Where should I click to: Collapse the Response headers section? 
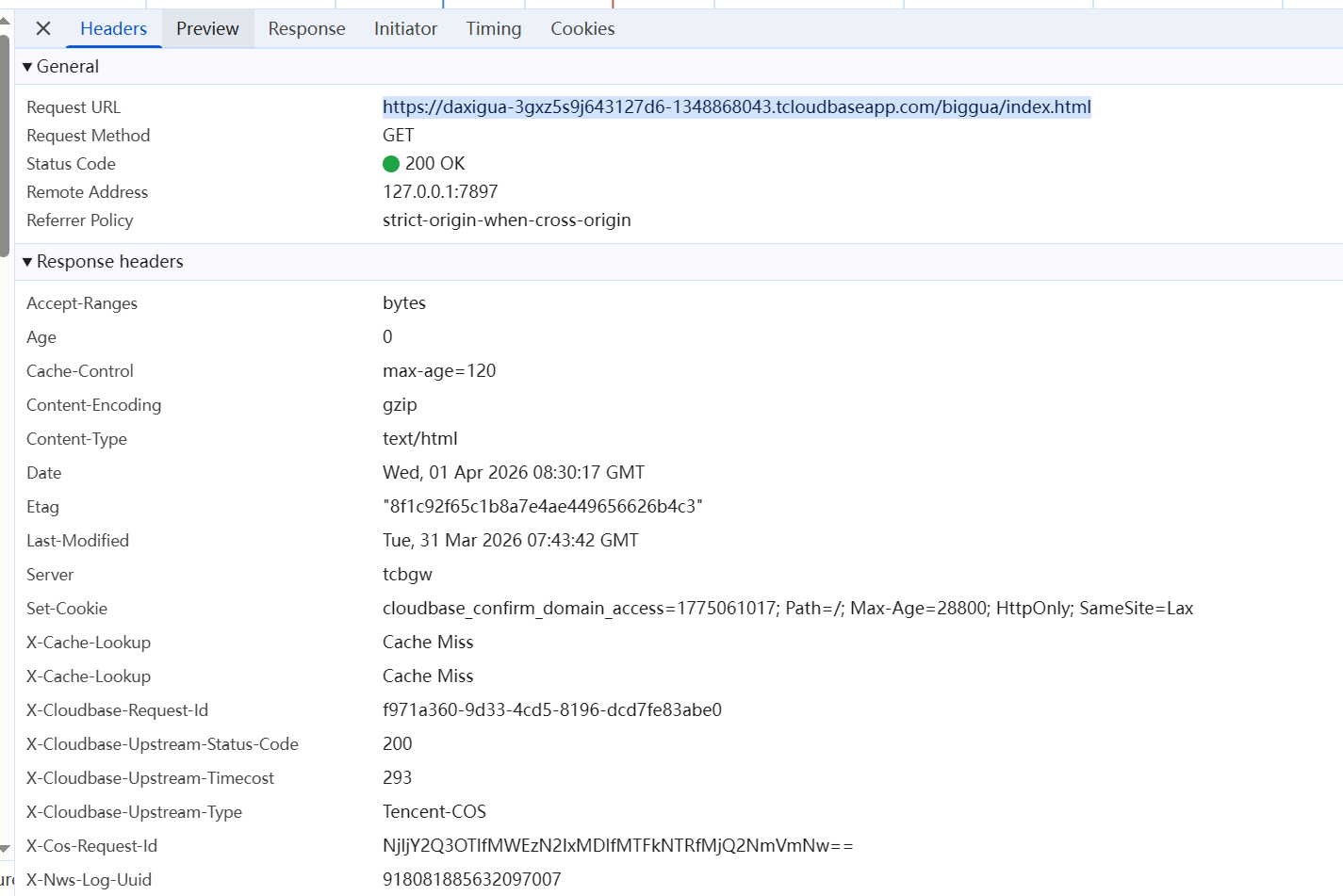(x=28, y=262)
